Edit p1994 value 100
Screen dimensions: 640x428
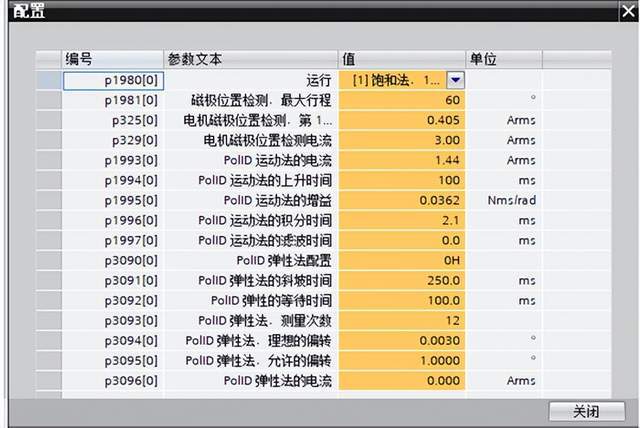pos(402,180)
